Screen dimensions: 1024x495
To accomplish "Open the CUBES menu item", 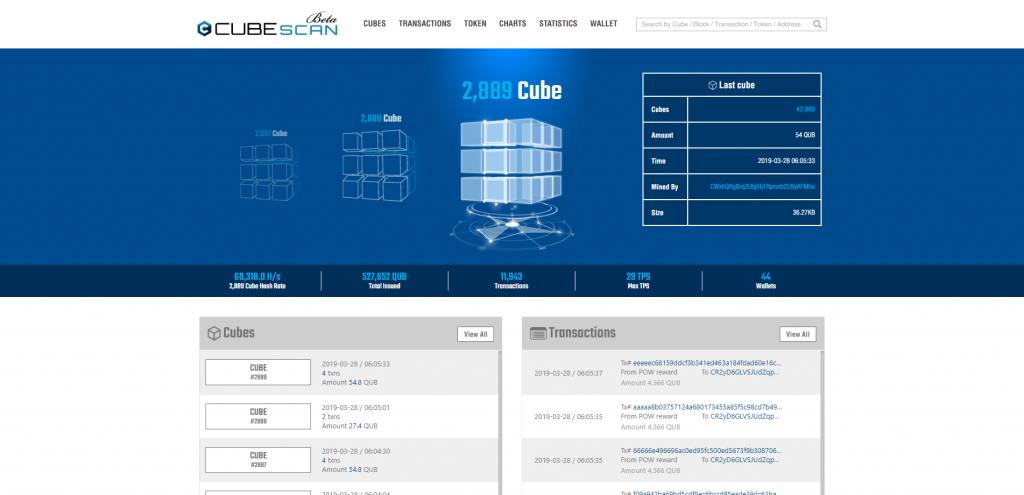I will pos(375,24).
